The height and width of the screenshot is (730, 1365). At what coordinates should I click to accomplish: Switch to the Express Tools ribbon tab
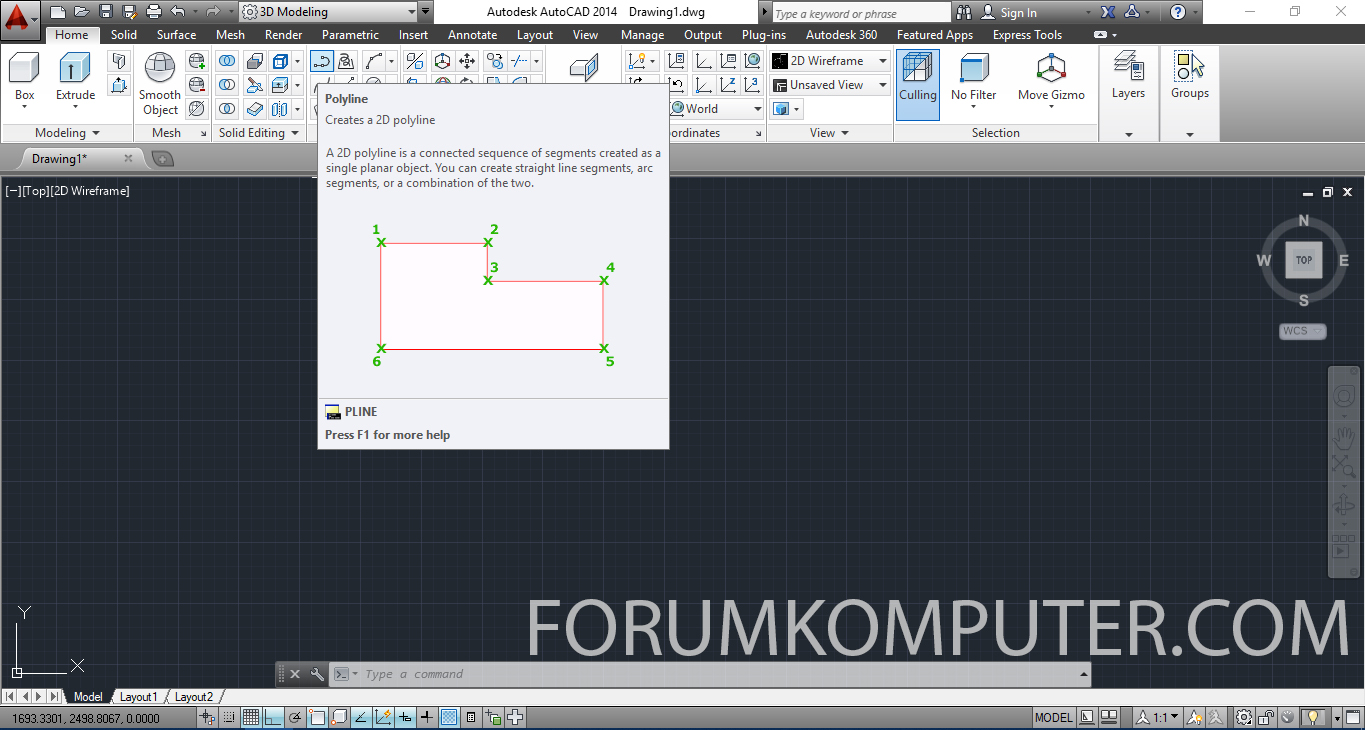click(1027, 35)
